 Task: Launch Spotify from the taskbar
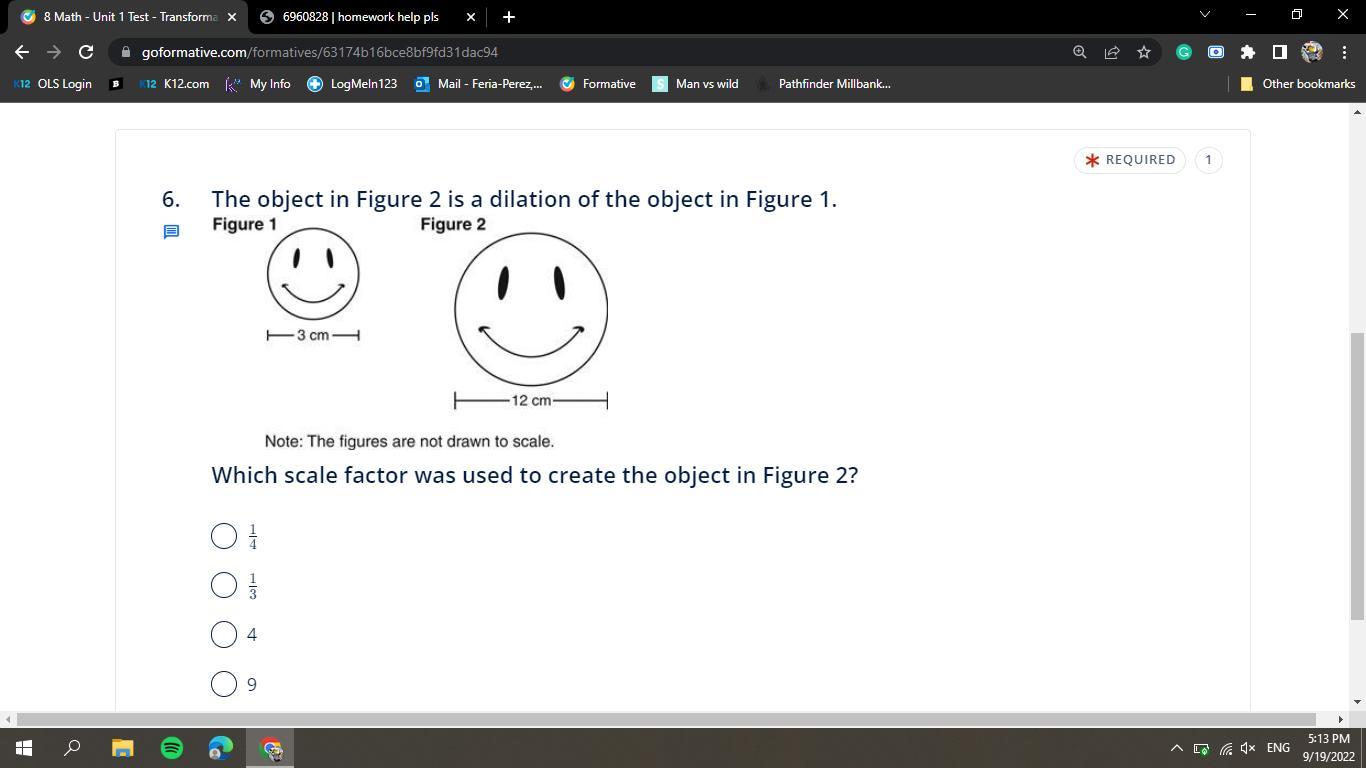click(x=172, y=748)
